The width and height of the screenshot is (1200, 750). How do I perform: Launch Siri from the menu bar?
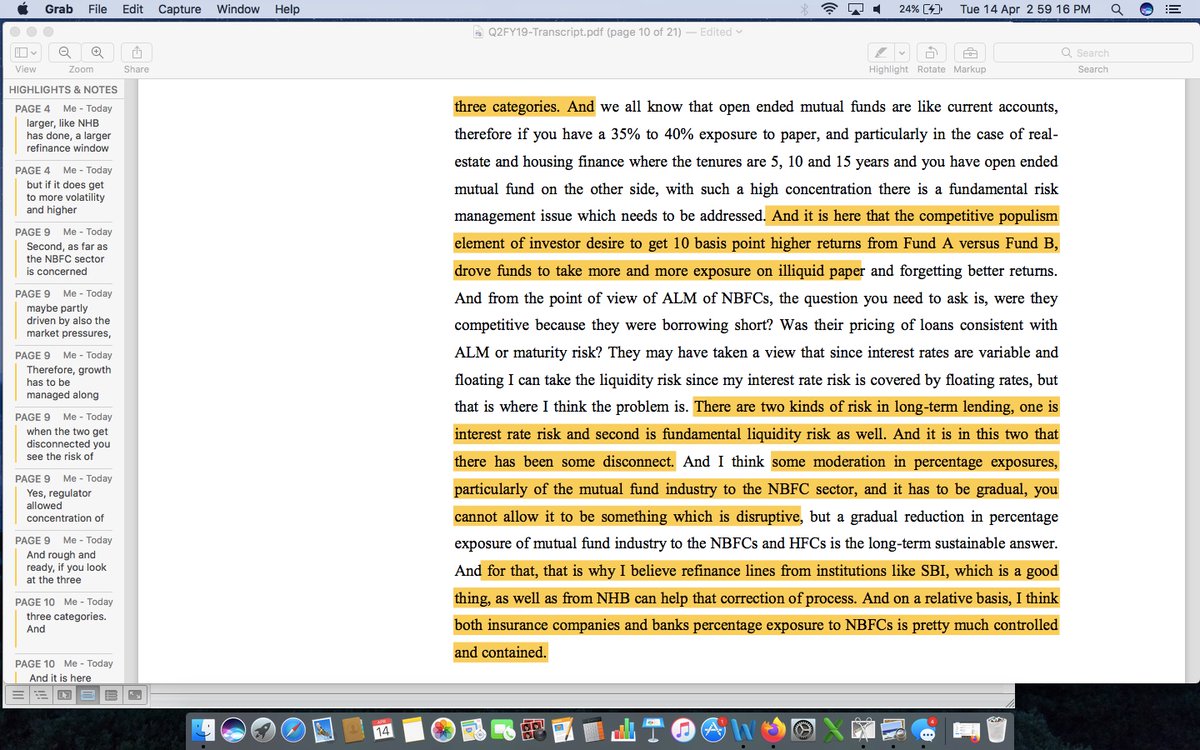pyautogui.click(x=1147, y=9)
